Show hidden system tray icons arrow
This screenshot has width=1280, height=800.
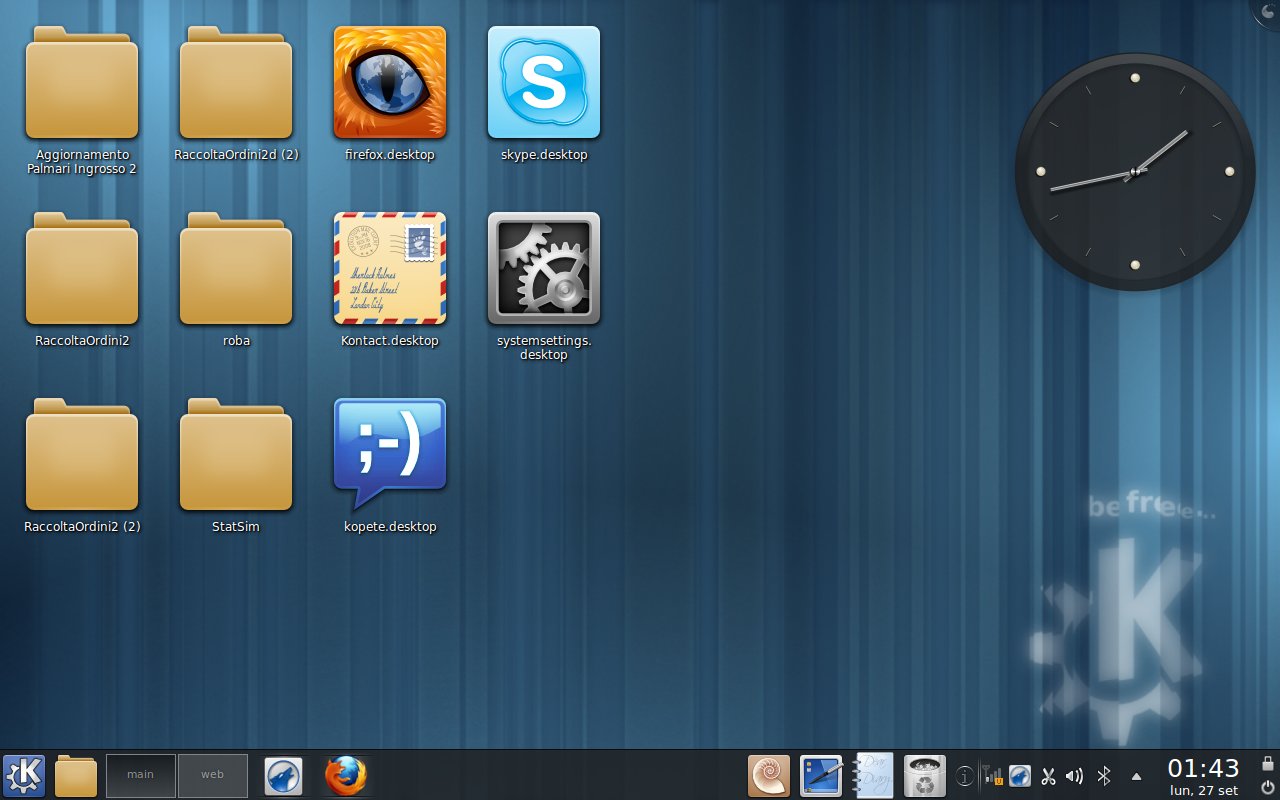tap(1136, 776)
